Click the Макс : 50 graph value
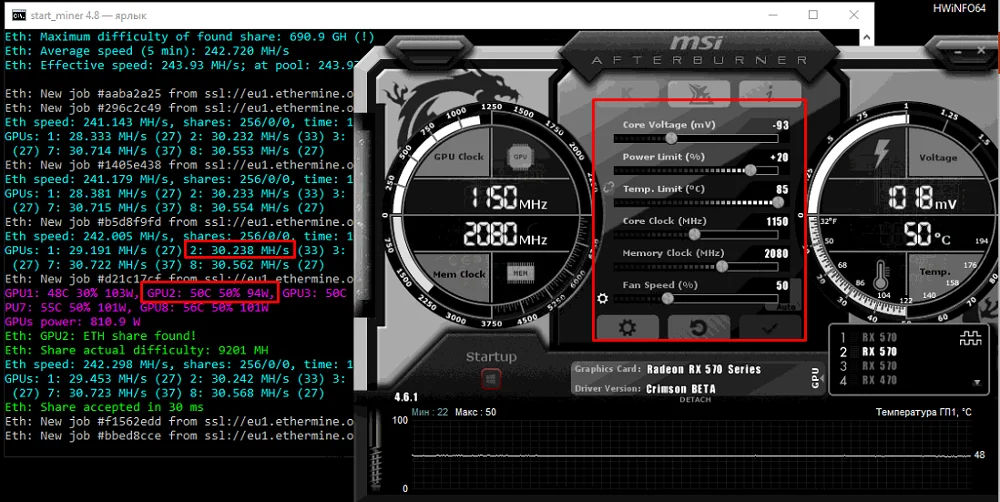Viewport: 1000px width, 502px height. pos(475,412)
